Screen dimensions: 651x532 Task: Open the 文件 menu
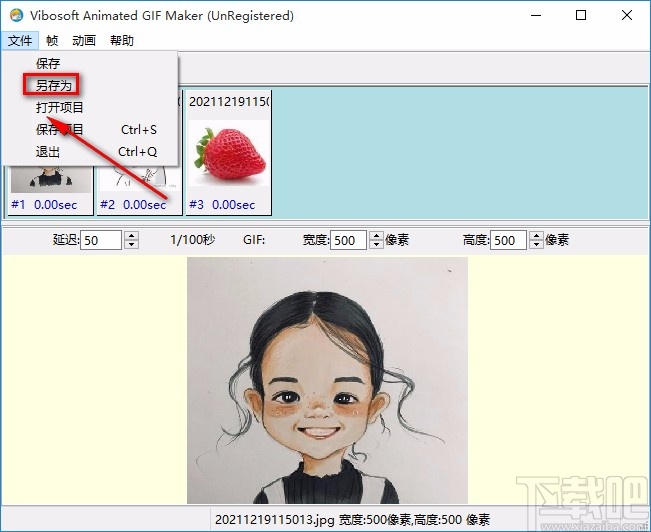coord(20,41)
